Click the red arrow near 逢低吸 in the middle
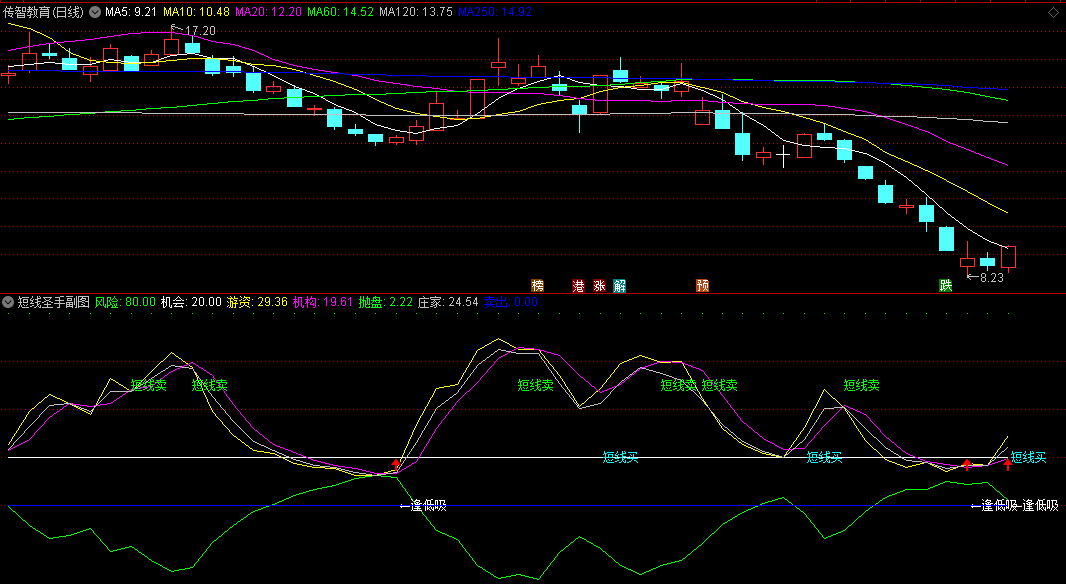Image resolution: width=1066 pixels, height=584 pixels. click(397, 465)
